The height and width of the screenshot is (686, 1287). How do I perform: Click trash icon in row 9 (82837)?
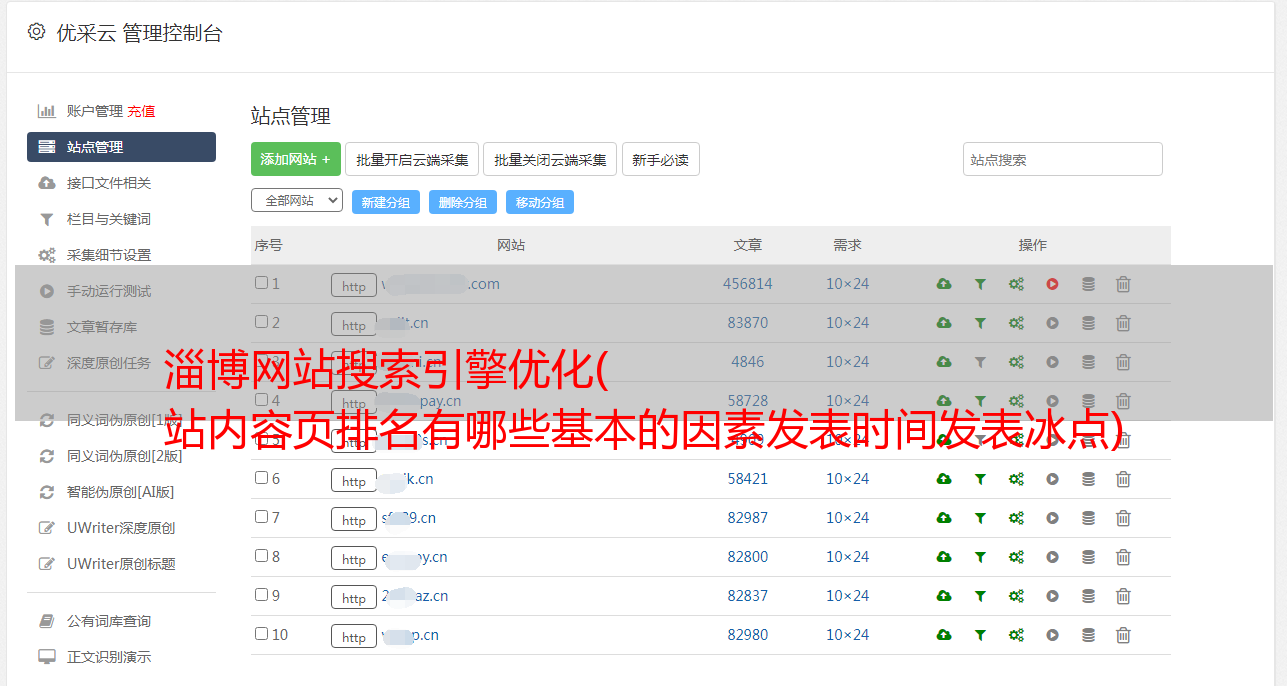1123,596
